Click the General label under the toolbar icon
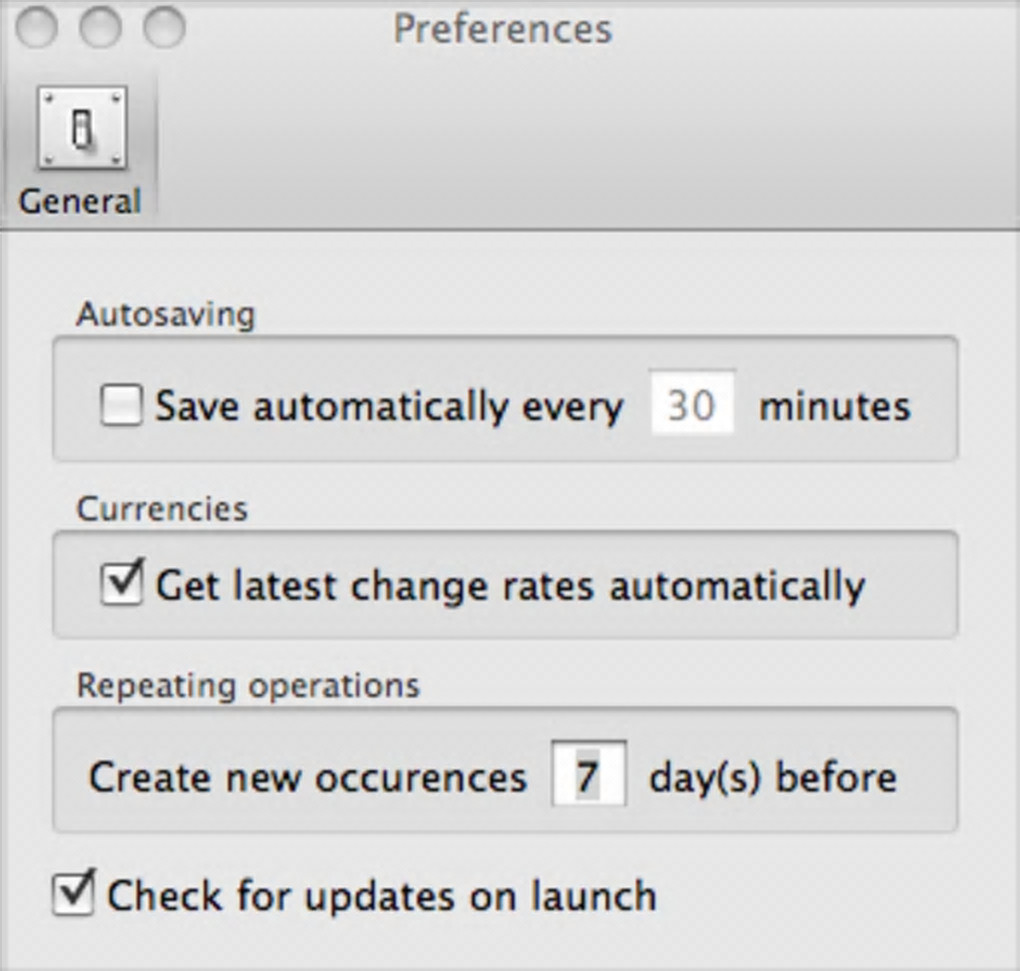The width and height of the screenshot is (1020, 971). [x=80, y=201]
